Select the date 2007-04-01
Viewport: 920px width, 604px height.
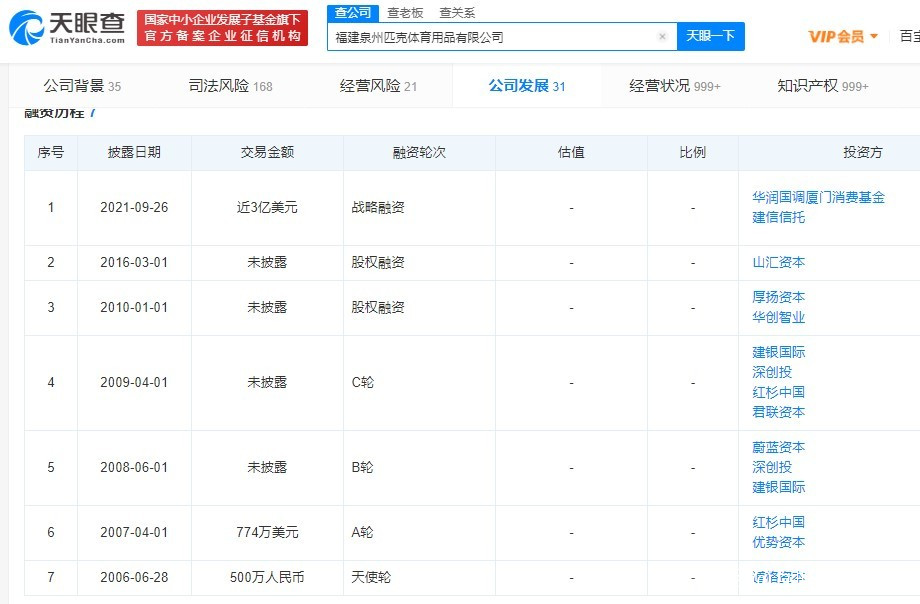pyautogui.click(x=134, y=532)
